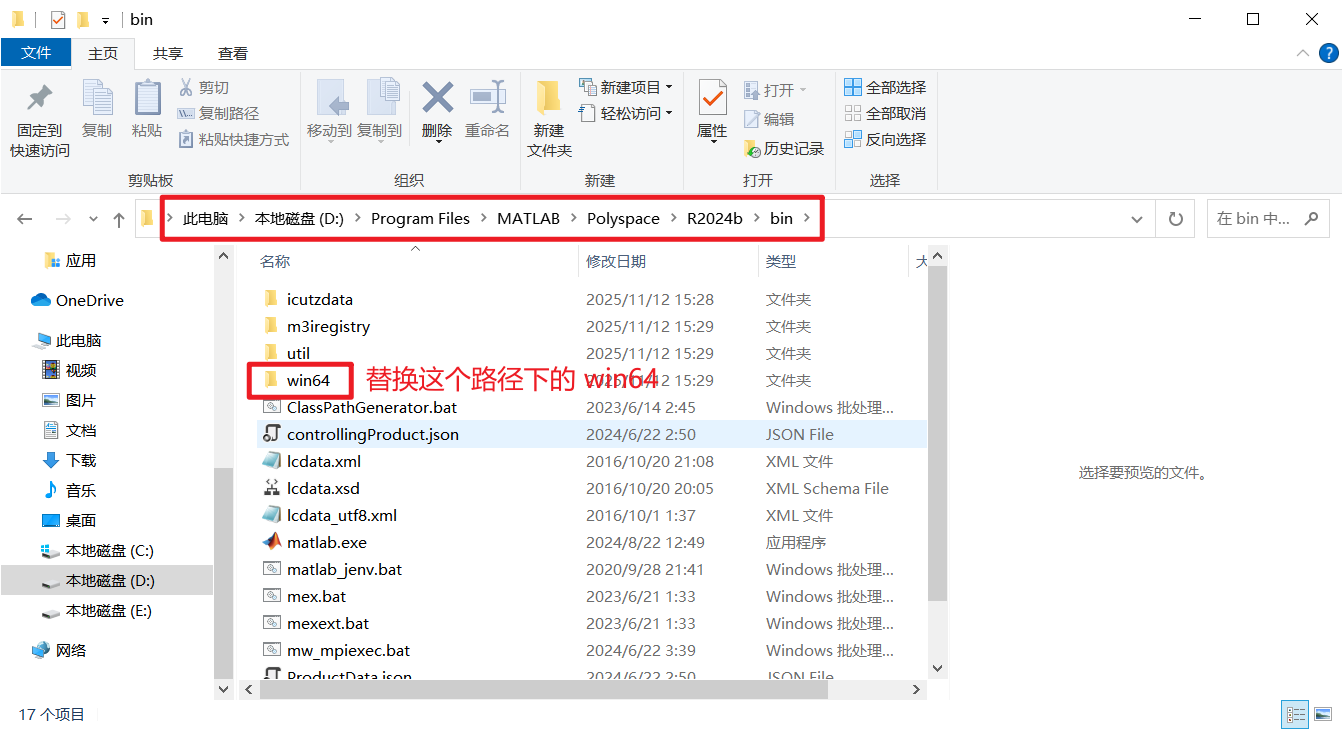Click Select all (全部选择)
Image resolution: width=1343 pixels, height=730 pixels.
pos(885,88)
